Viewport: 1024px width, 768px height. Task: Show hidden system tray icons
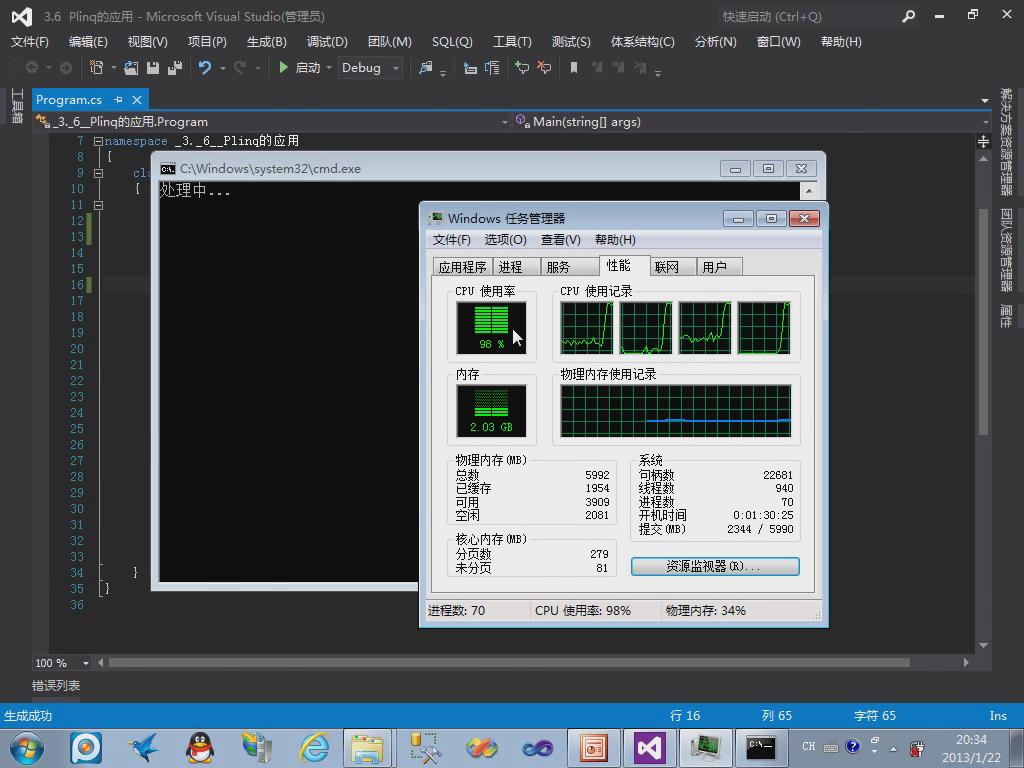[x=893, y=749]
